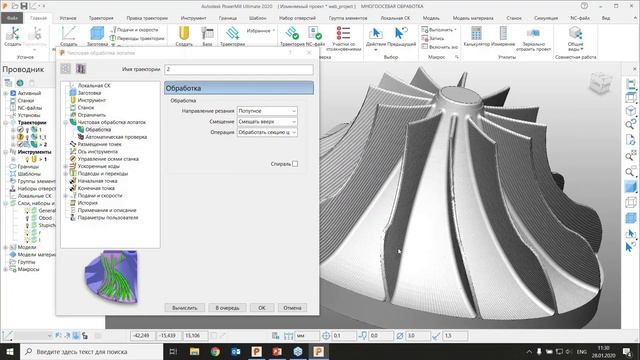Select Автоматическая проверка in the dialog tree
The image size is (640, 360).
tap(116, 137)
